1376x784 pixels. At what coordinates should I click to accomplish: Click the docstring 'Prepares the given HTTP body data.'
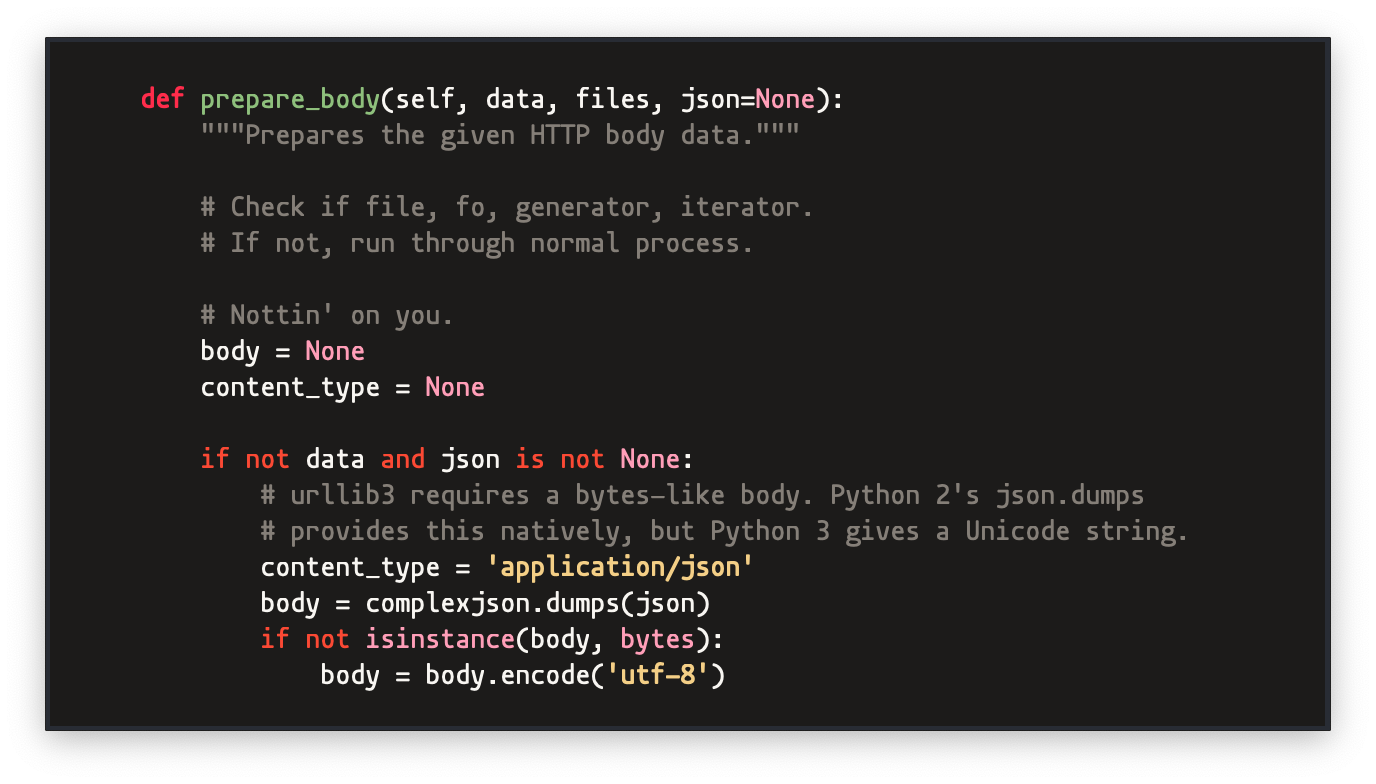pos(500,136)
